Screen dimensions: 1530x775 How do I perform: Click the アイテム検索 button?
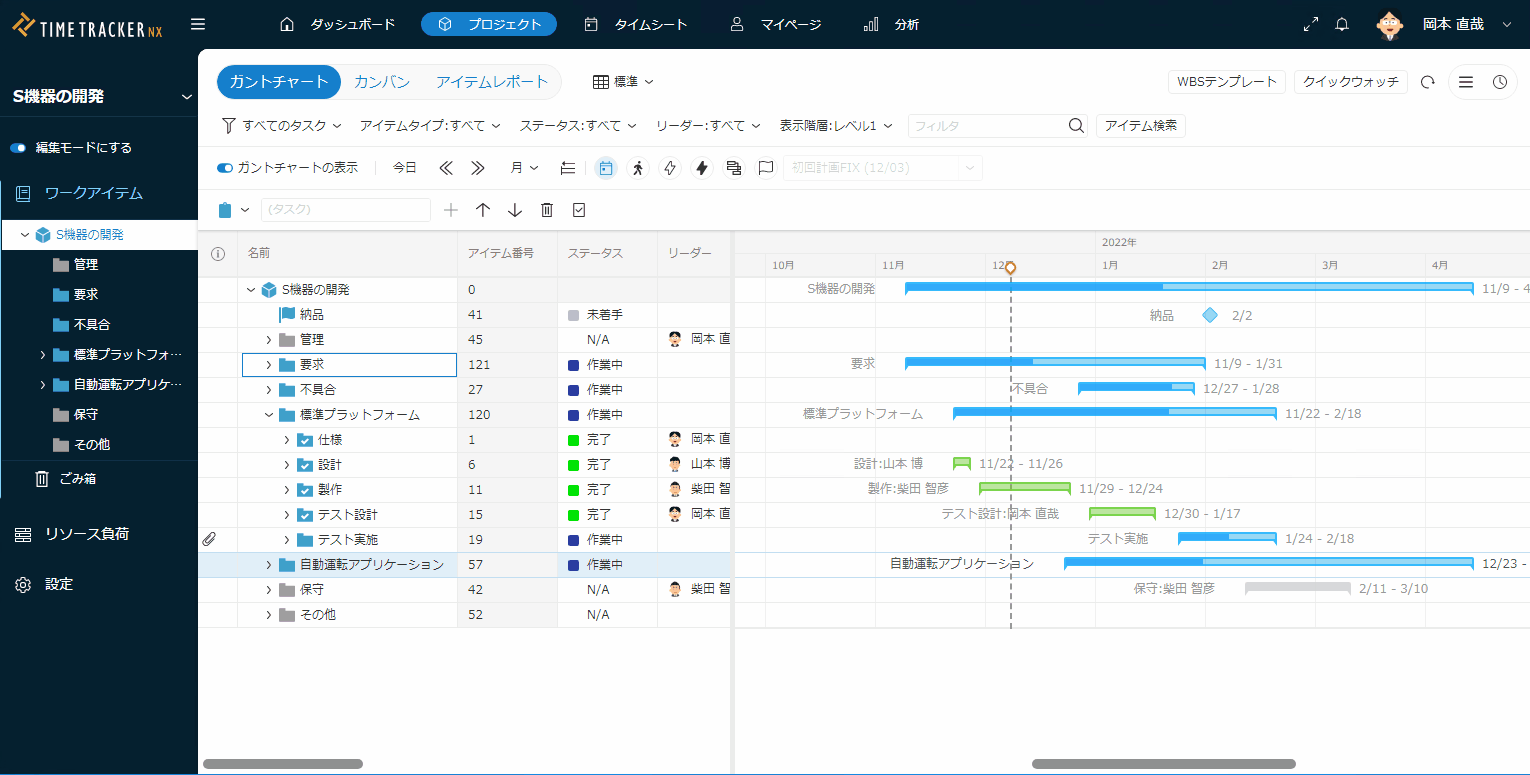click(x=1141, y=126)
